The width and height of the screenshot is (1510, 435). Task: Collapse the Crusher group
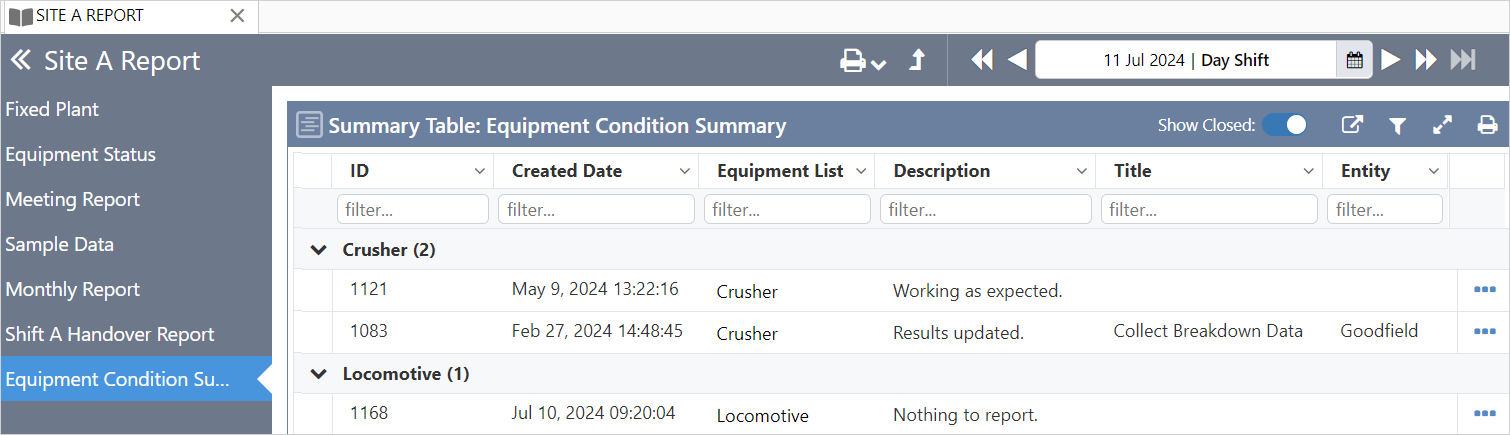319,250
